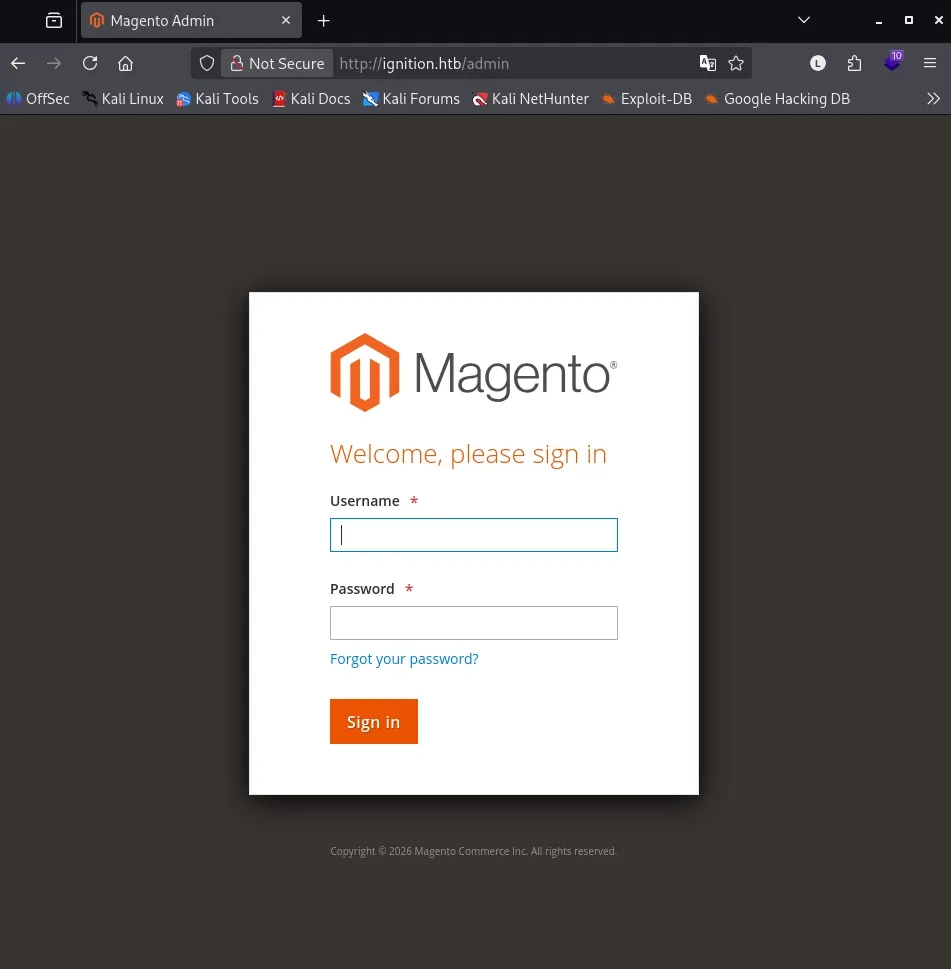Viewport: 951px width, 969px height.
Task: Click the translate page icon
Action: pyautogui.click(x=708, y=63)
